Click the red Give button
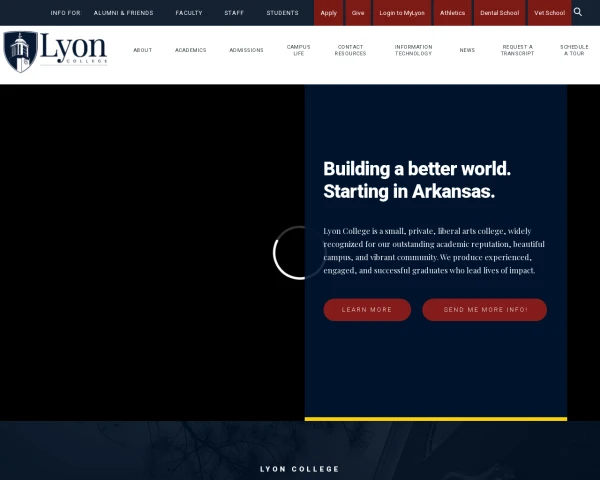 click(358, 13)
